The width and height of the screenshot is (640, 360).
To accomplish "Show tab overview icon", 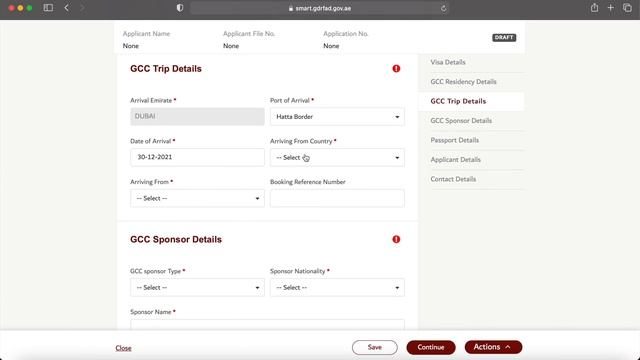I will click(627, 7).
